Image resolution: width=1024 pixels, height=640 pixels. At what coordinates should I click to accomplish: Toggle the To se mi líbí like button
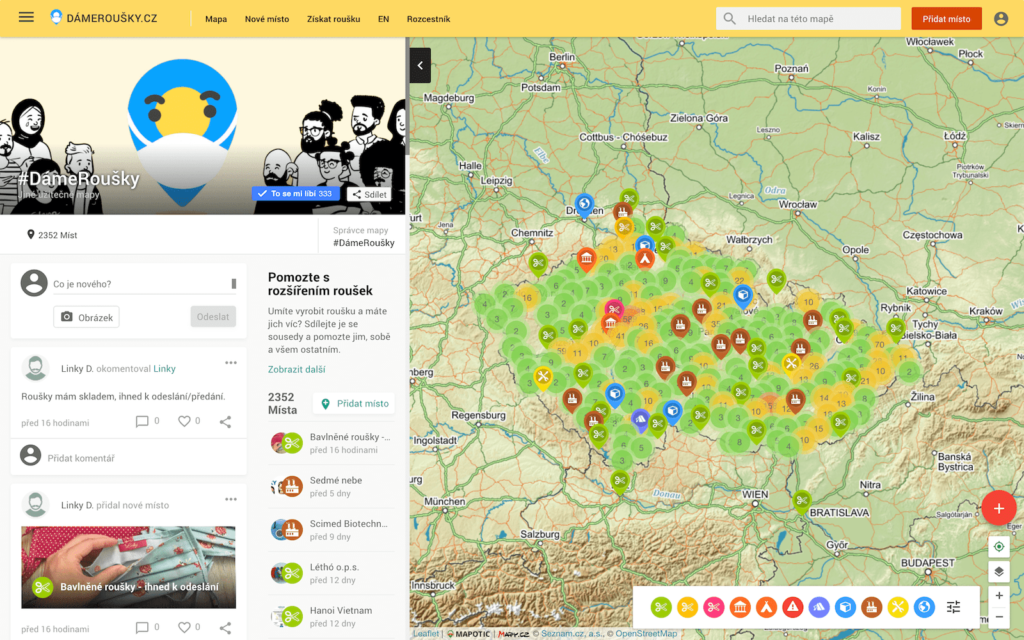point(295,194)
